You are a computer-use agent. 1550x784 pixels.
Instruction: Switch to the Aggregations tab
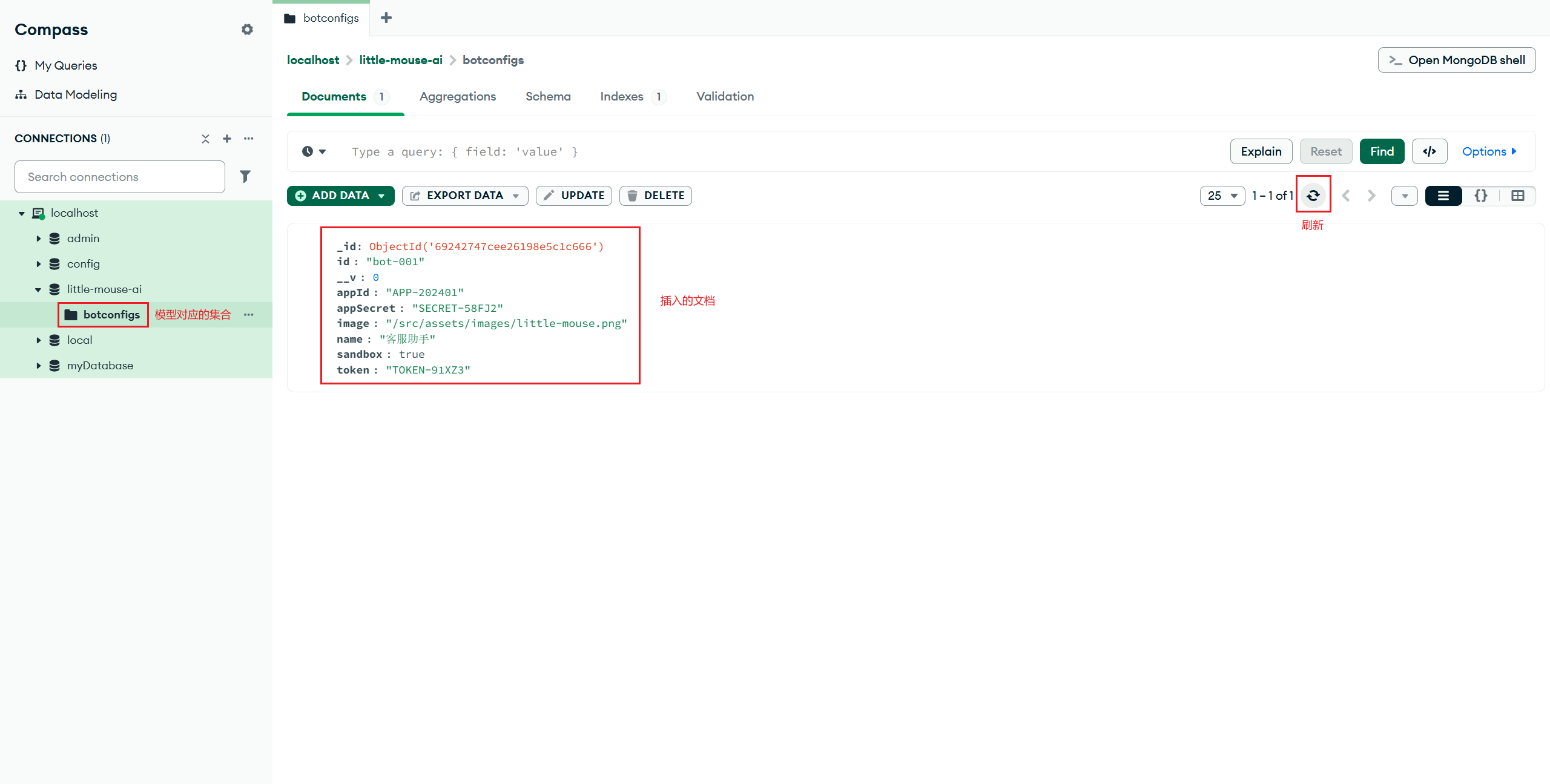click(x=457, y=96)
